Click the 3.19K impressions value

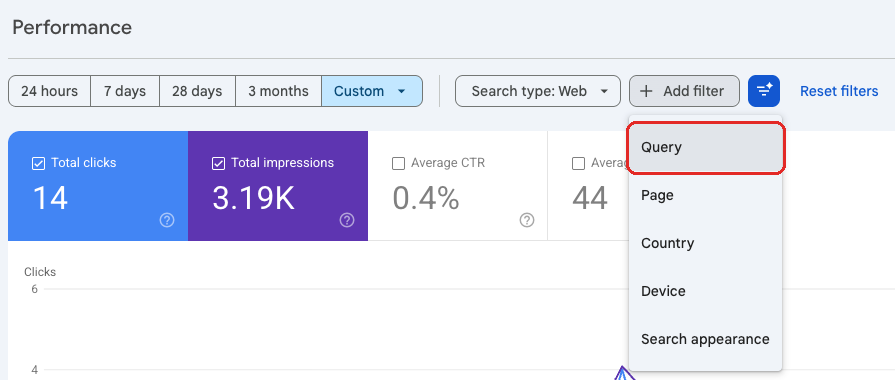(x=253, y=199)
